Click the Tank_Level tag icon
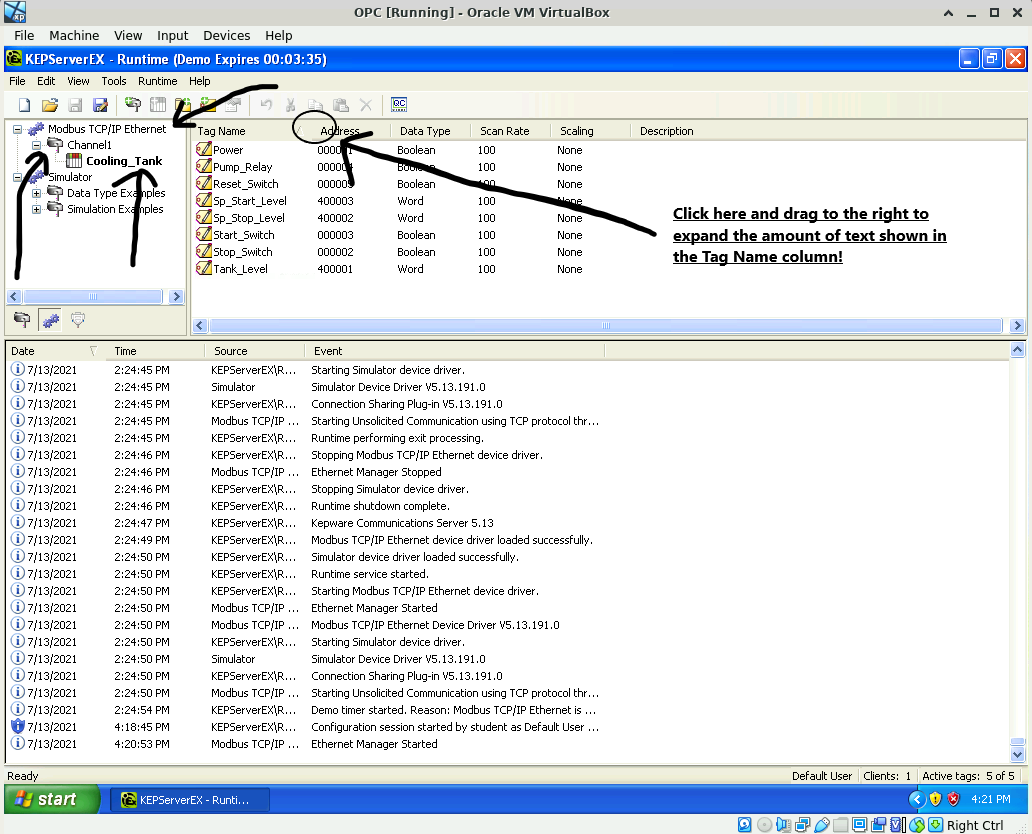The height and width of the screenshot is (834, 1032). point(203,269)
